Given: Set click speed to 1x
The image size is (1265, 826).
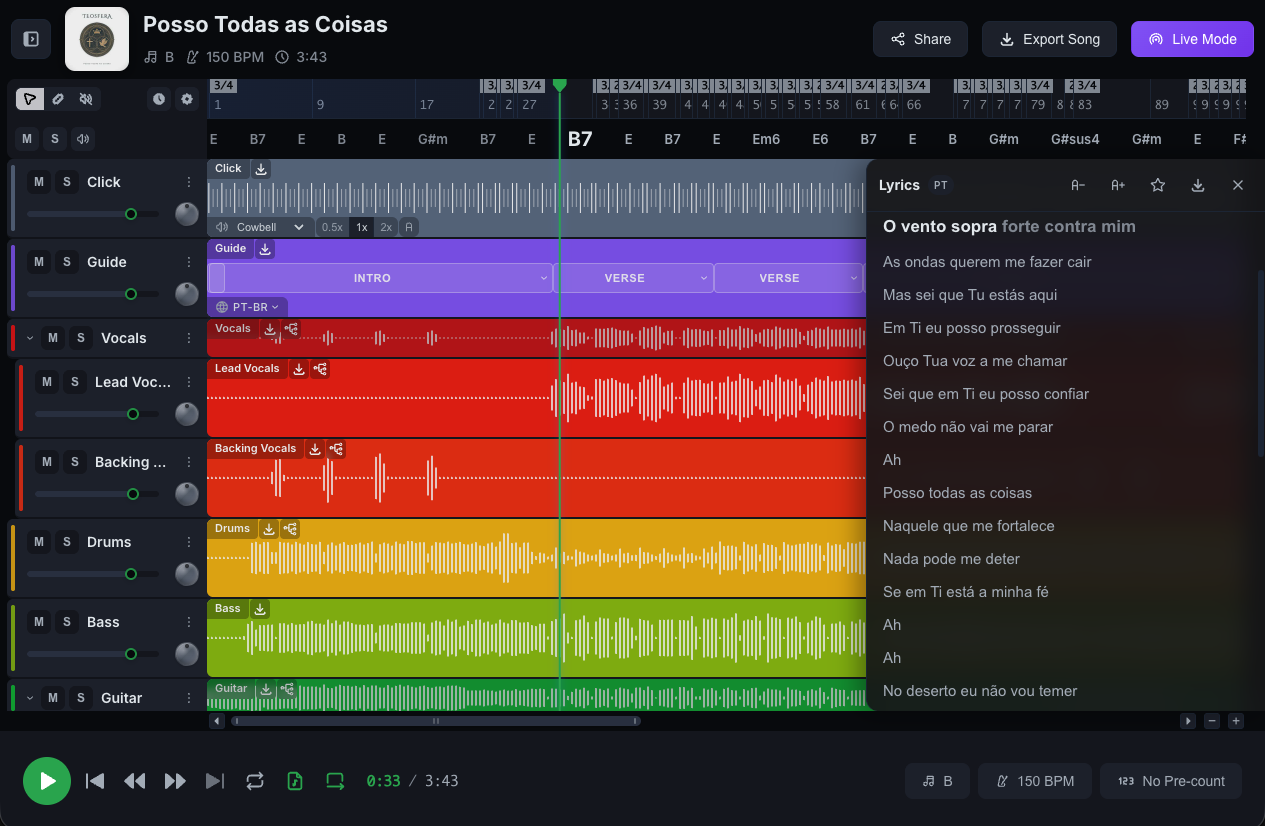Looking at the screenshot, I should (362, 227).
